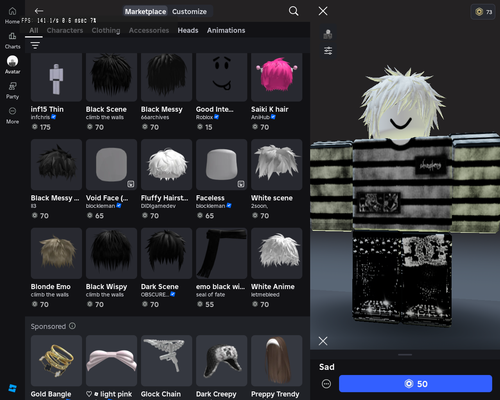
Task: Click creator name AniHub
Action: click(260, 117)
